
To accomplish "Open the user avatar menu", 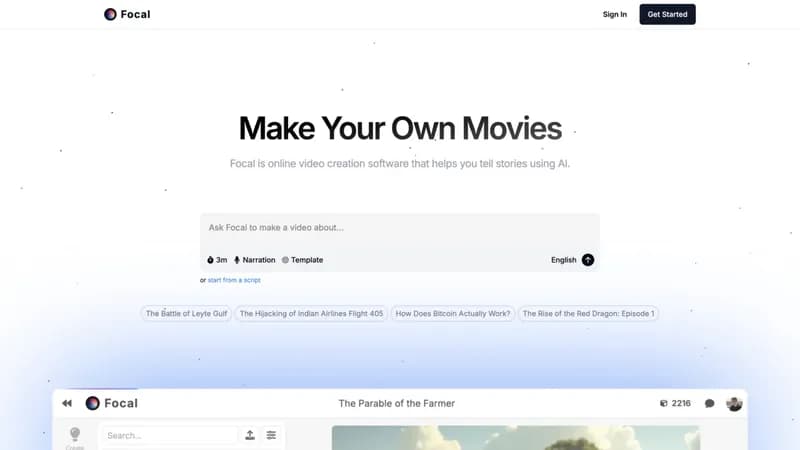I will coord(734,404).
